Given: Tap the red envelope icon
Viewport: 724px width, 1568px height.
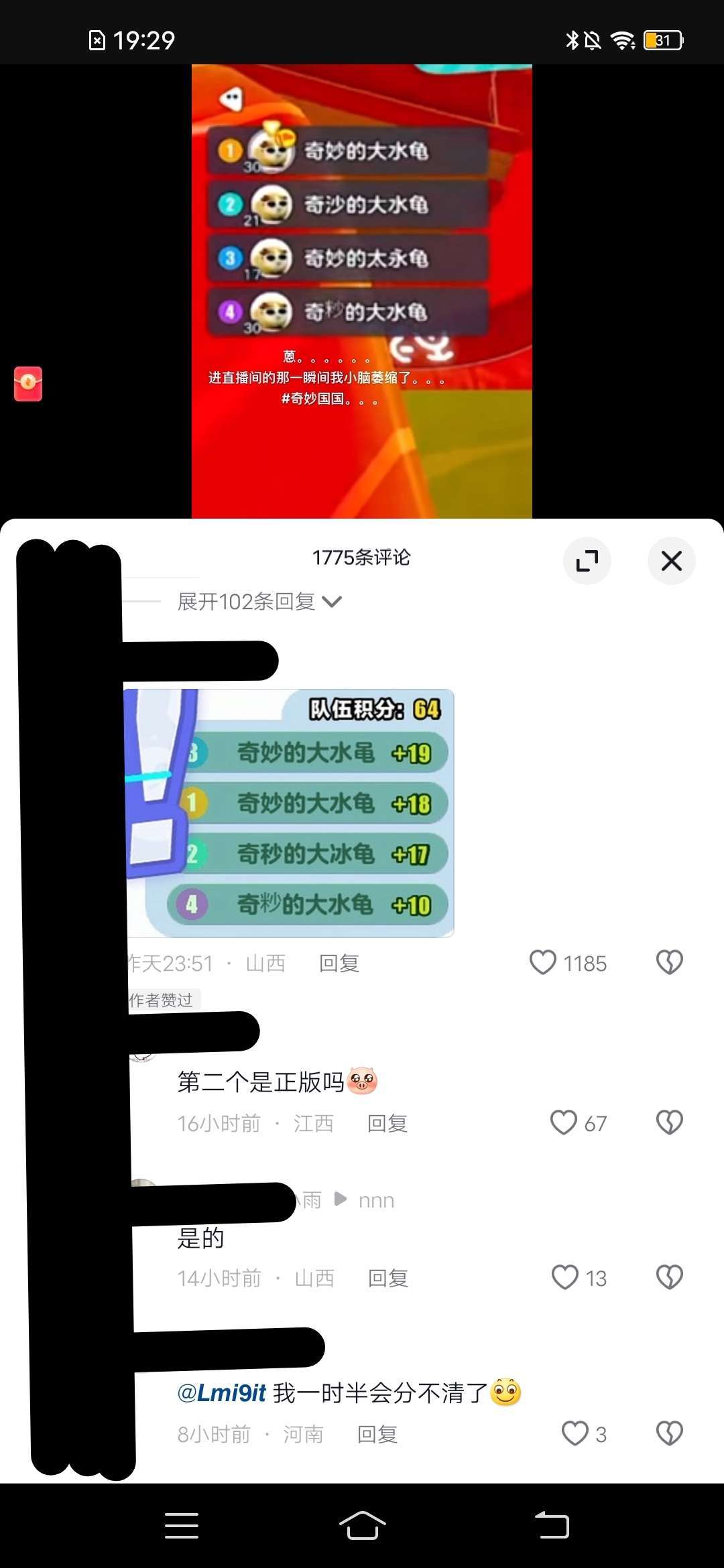Looking at the screenshot, I should point(28,384).
